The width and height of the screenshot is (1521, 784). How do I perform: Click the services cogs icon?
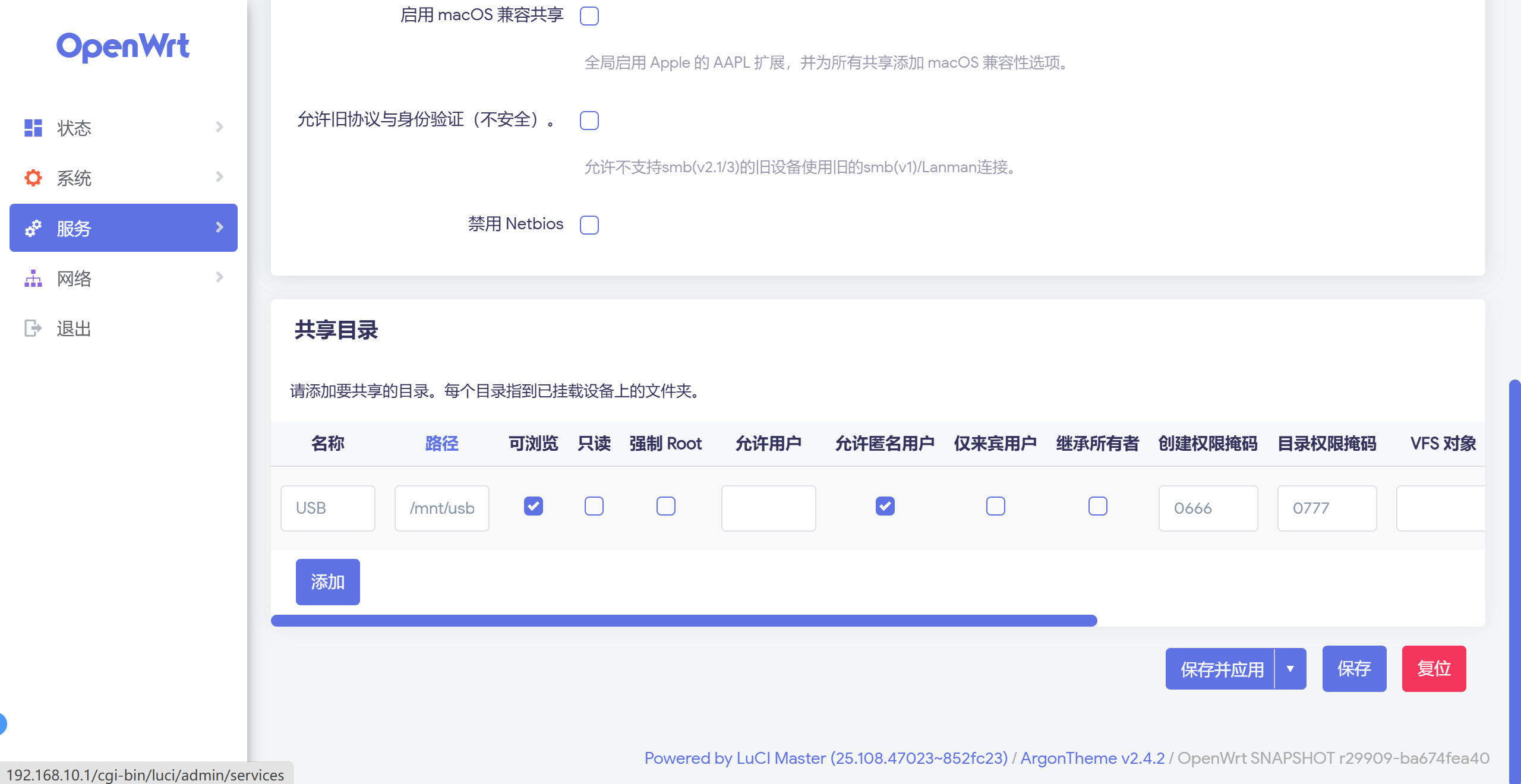(x=33, y=228)
